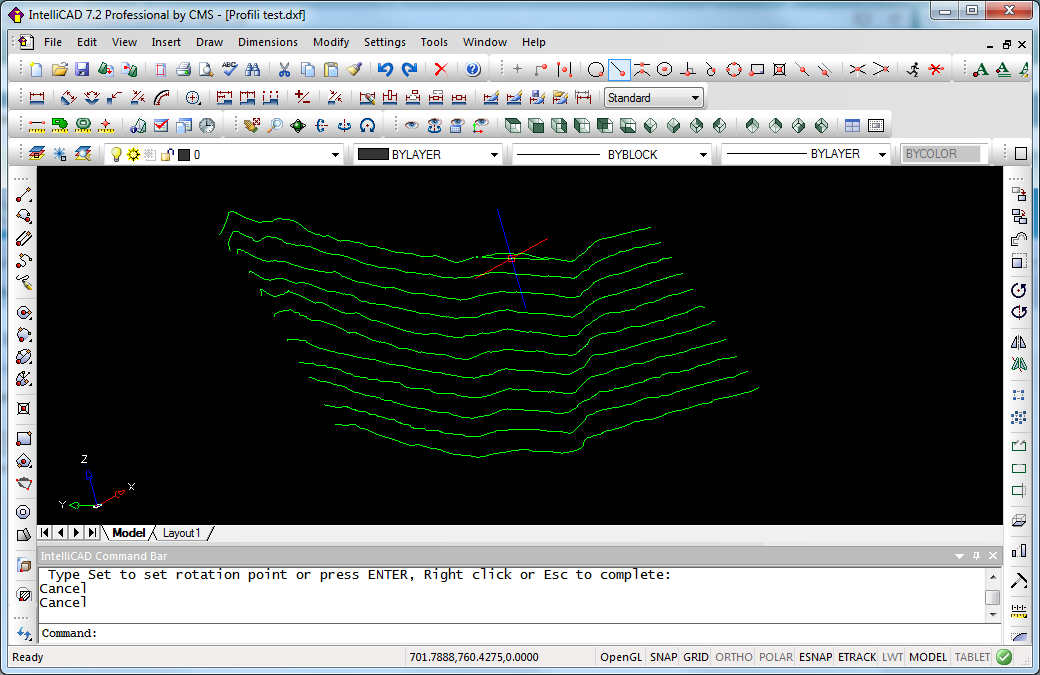Open the layer 0 dropdown list
Screen dimensions: 1040x675
[335, 155]
